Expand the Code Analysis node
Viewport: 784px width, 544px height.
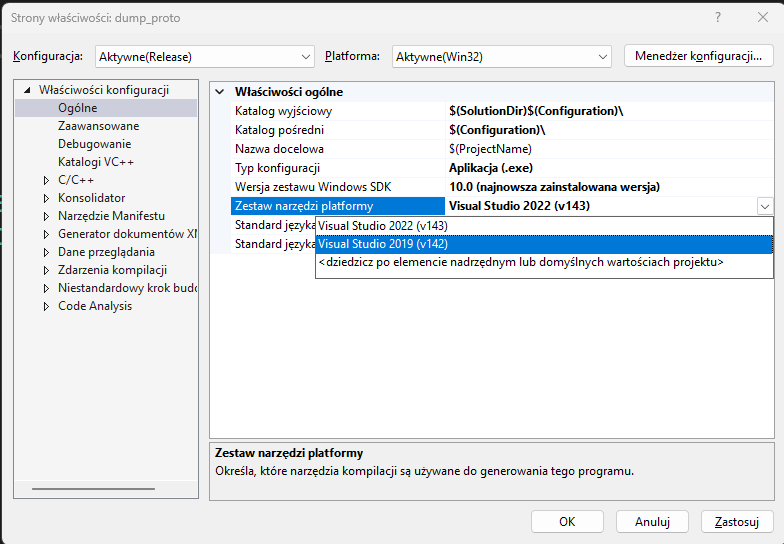46,306
